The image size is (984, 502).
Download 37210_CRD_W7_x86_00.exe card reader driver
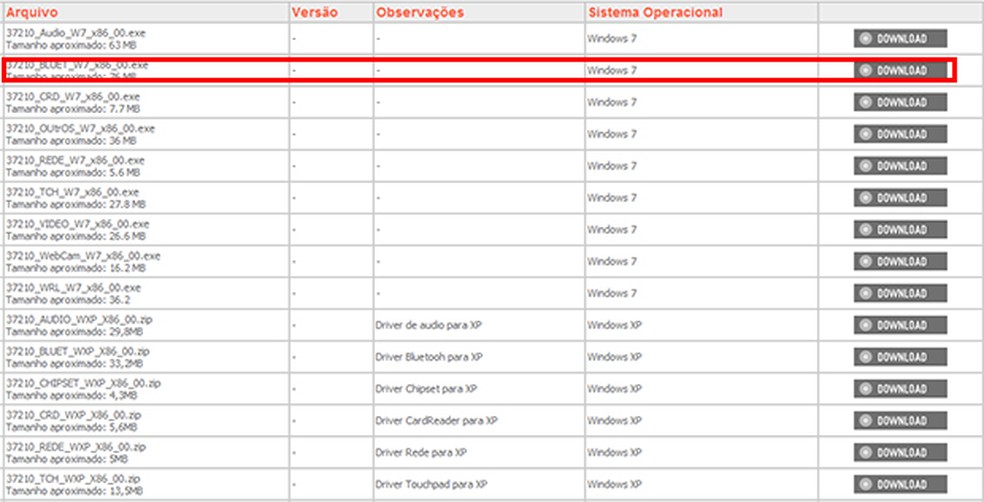(x=900, y=102)
